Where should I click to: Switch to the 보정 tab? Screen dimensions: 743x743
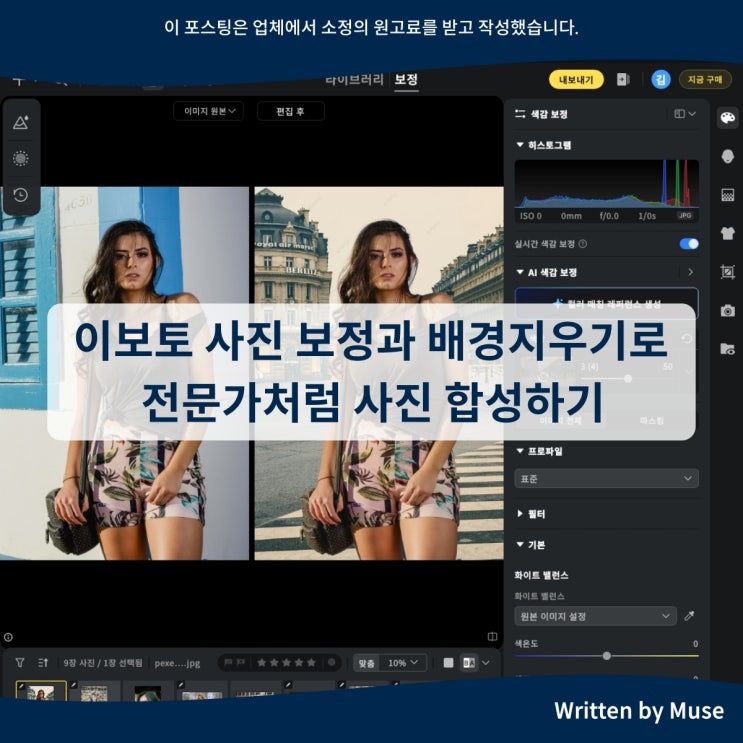point(406,79)
